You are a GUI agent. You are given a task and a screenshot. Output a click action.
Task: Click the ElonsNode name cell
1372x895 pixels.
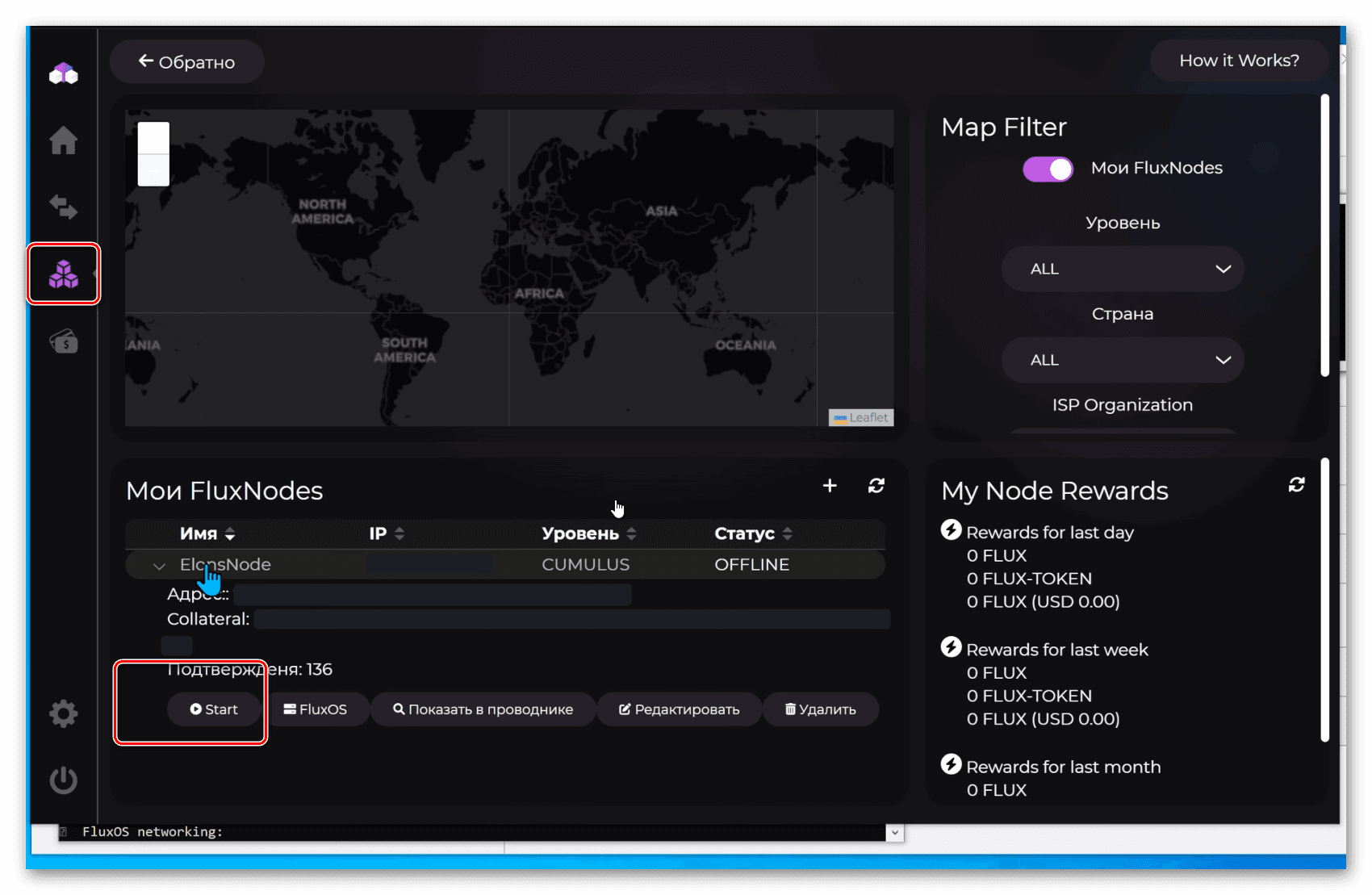225,564
